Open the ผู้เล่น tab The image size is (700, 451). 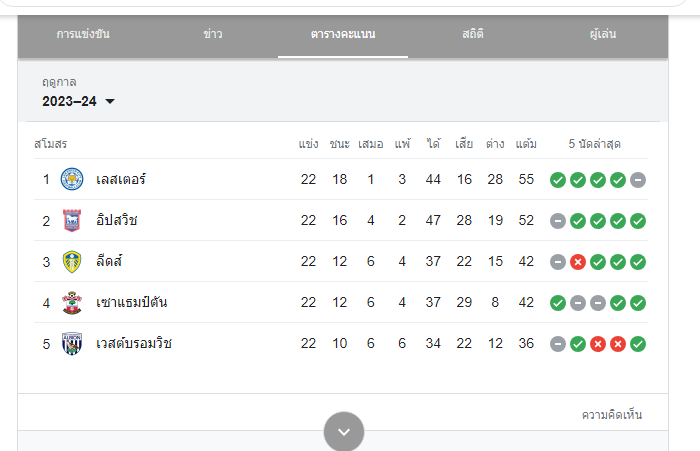[603, 34]
